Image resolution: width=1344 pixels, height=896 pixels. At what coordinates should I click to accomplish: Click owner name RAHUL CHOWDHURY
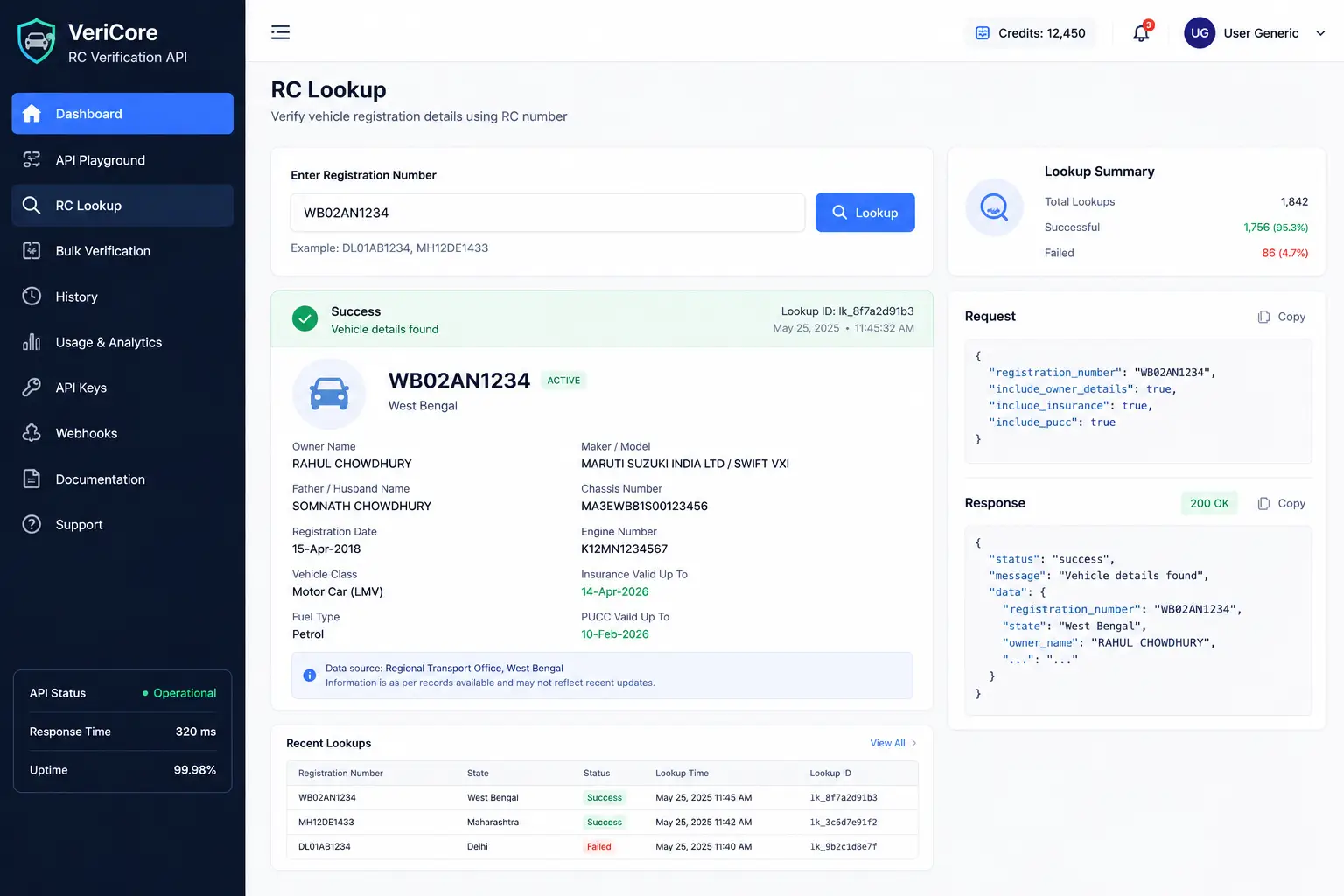[x=352, y=464]
